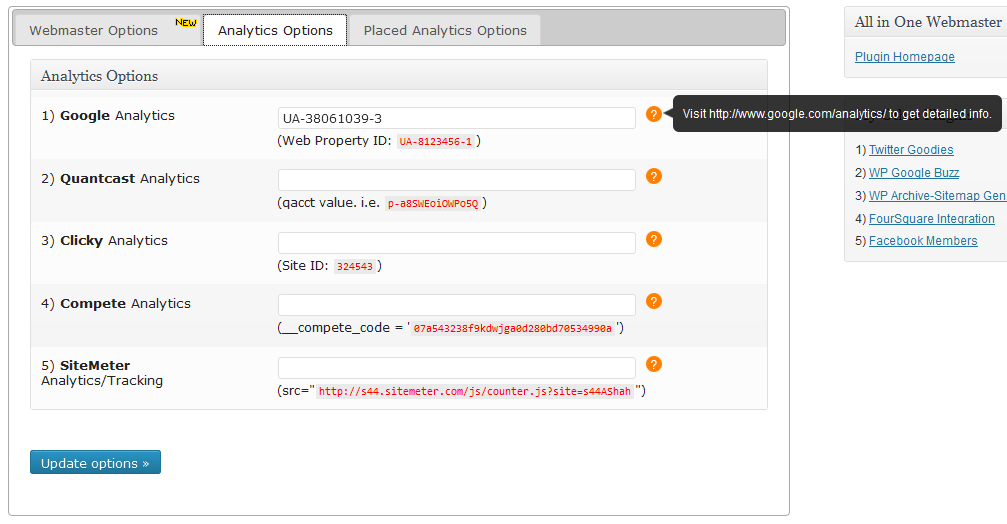The width and height of the screenshot is (1007, 524).
Task: Click the All in One Webmaster heading
Action: pyautogui.click(x=928, y=22)
